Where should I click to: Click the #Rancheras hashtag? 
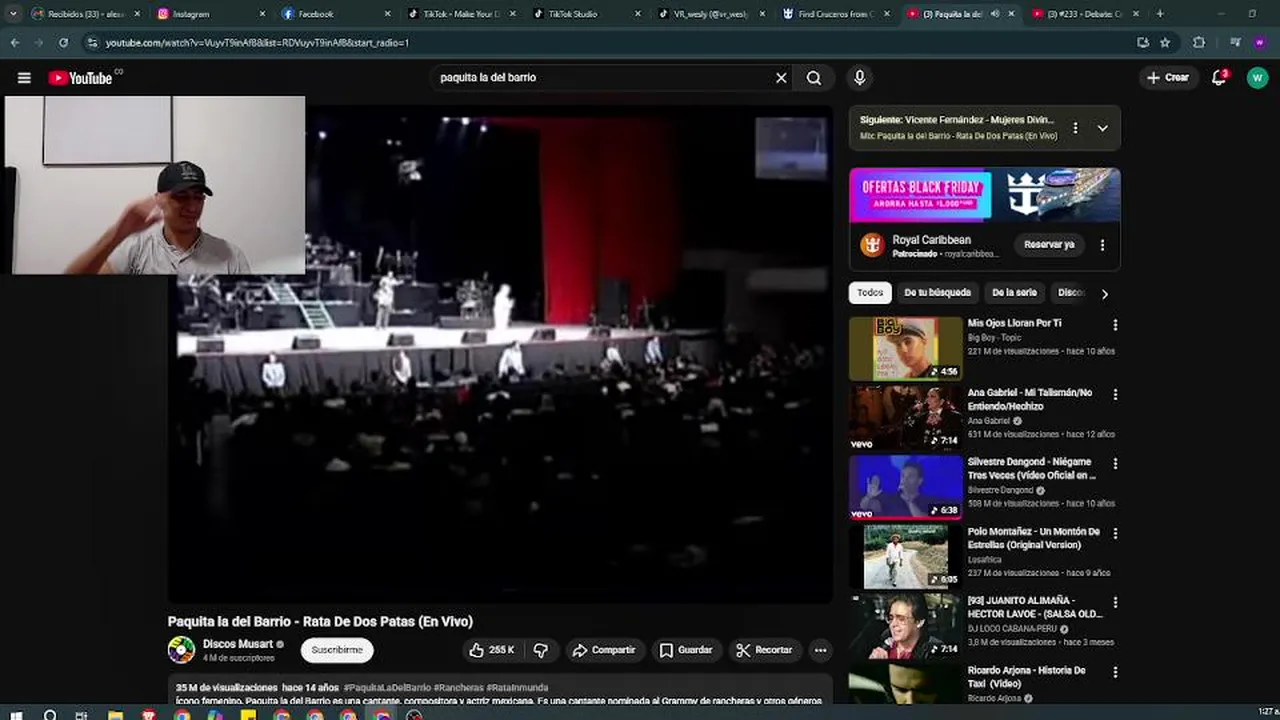pyautogui.click(x=459, y=688)
